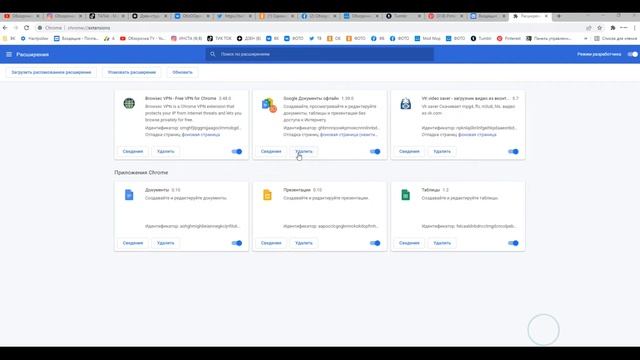Open the ИНСТА bookmark

click(187, 38)
